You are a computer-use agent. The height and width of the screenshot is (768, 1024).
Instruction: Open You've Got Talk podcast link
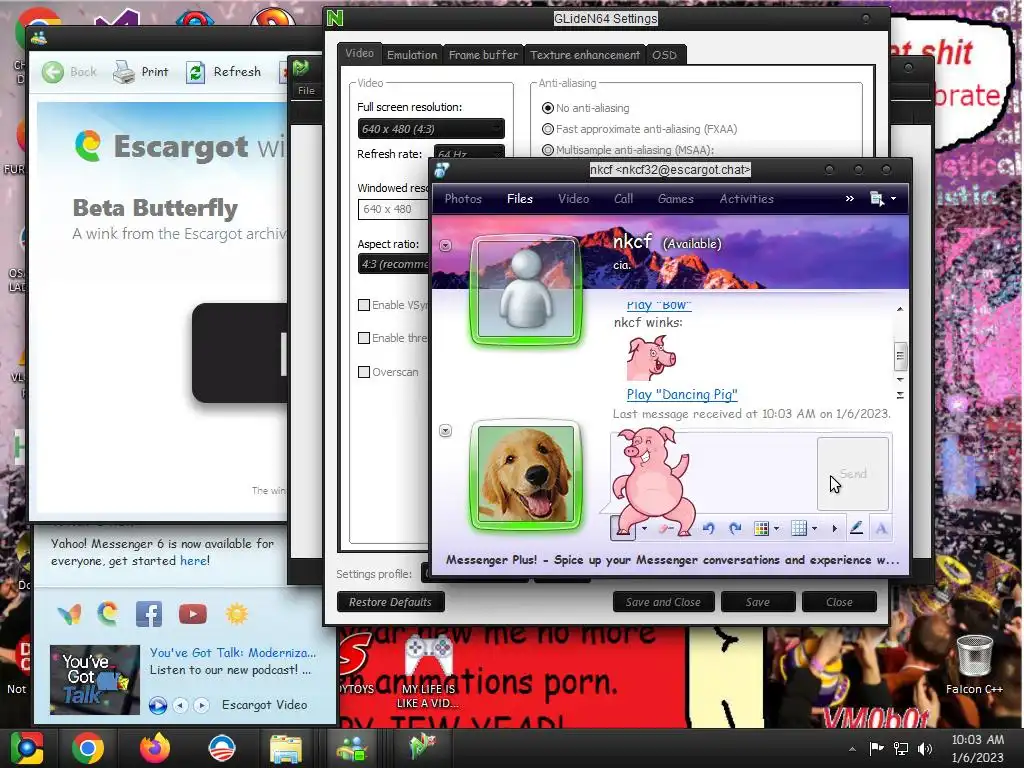232,652
